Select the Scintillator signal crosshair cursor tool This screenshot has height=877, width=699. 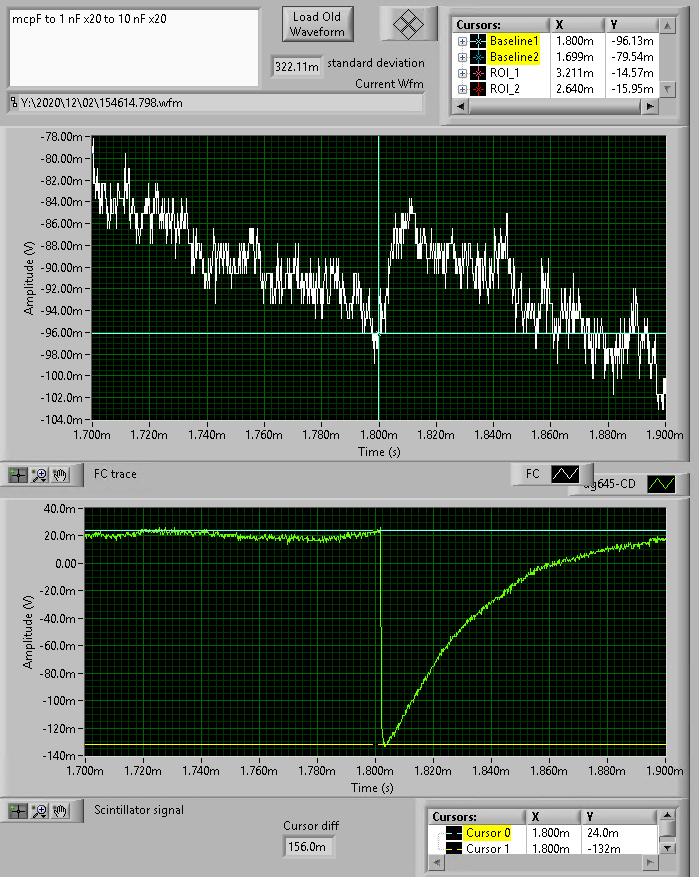(x=18, y=810)
